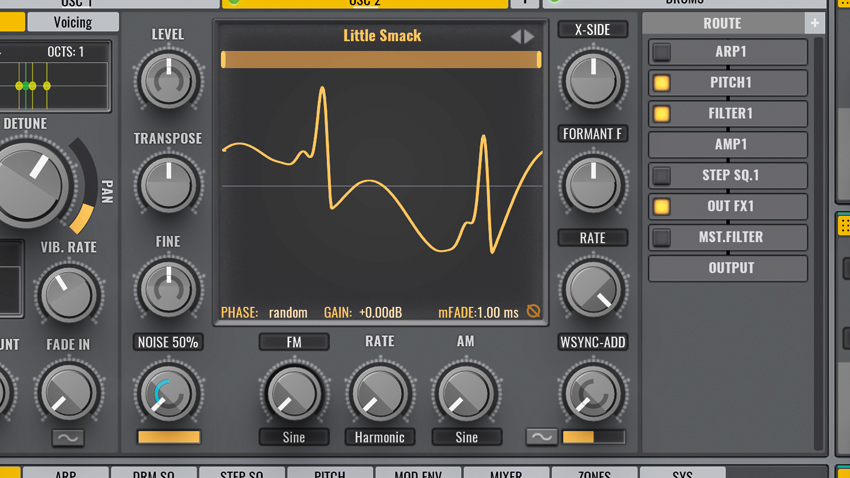
Task: Click the previous waveform arrow
Action: tap(516, 36)
